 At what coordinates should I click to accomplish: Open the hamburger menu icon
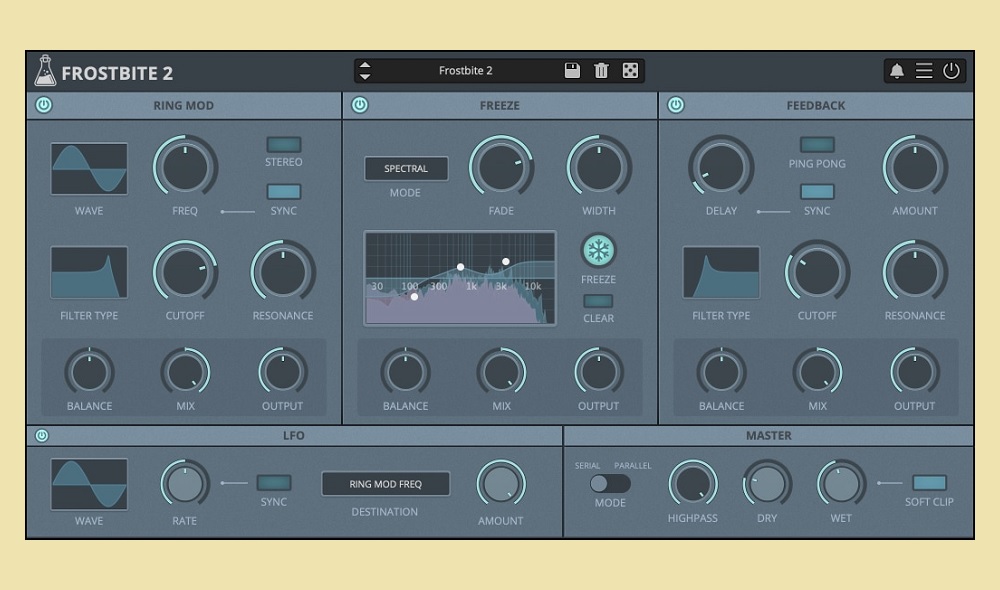924,71
